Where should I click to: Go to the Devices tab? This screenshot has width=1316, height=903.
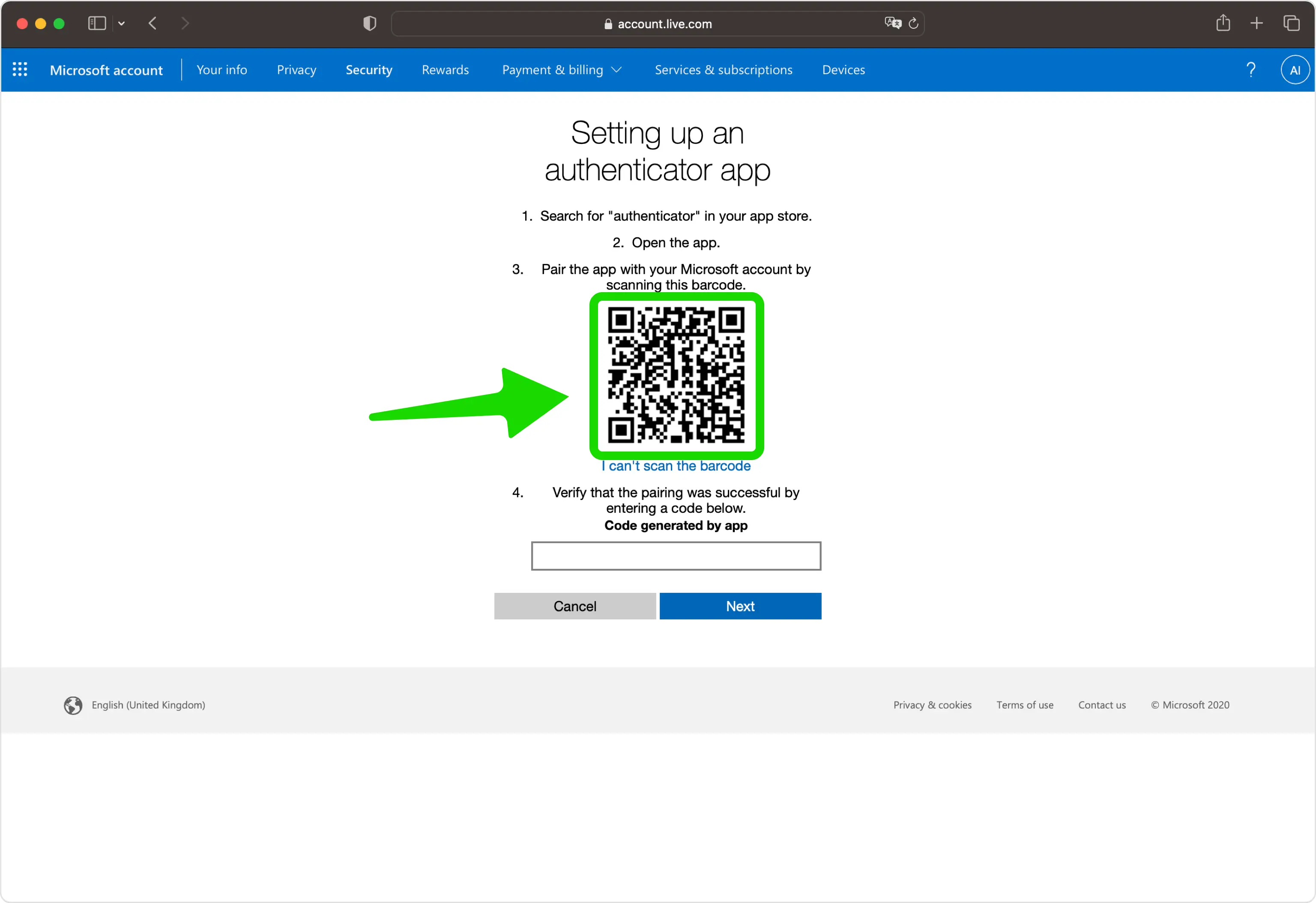pyautogui.click(x=844, y=70)
